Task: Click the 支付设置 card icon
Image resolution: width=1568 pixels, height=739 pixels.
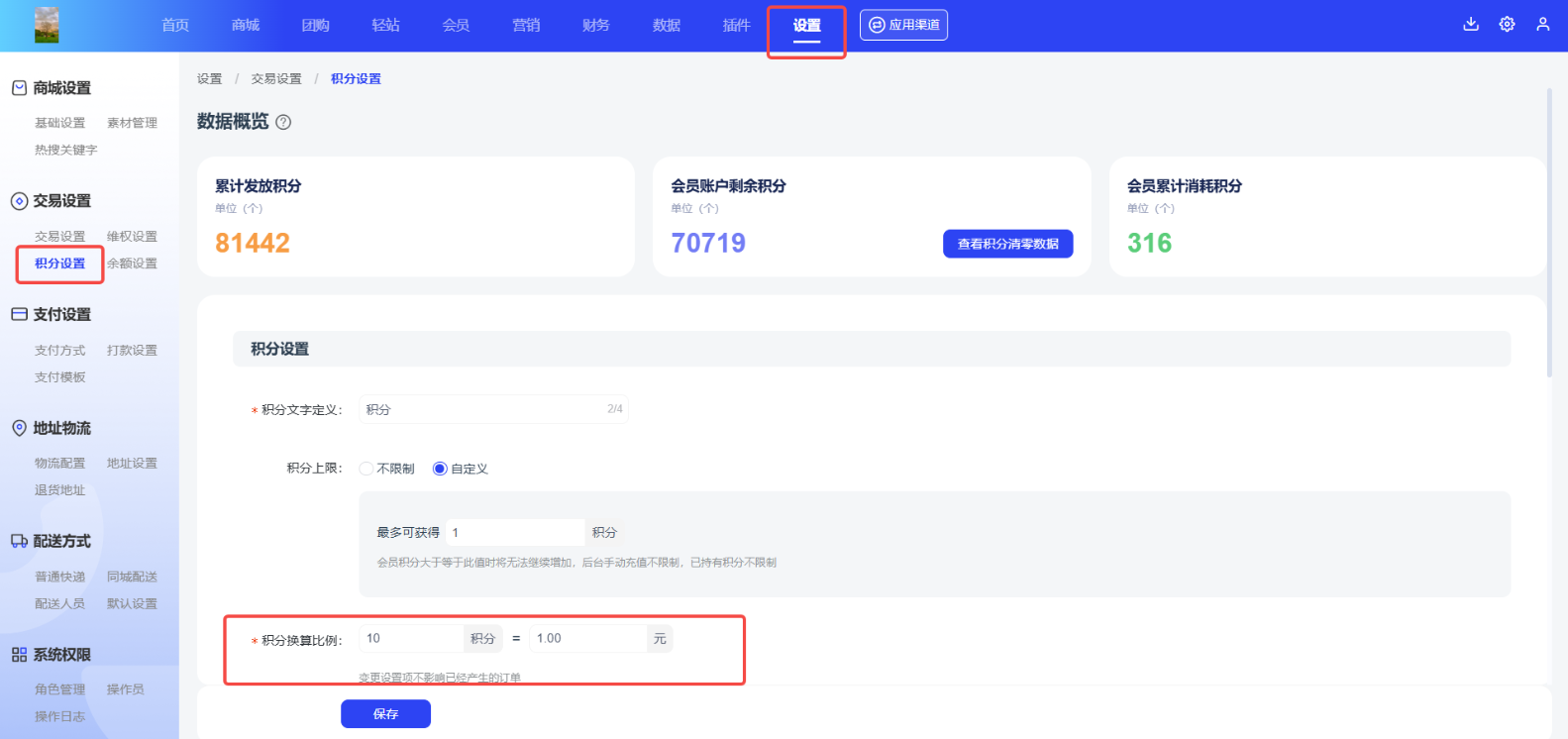Action: (x=19, y=314)
